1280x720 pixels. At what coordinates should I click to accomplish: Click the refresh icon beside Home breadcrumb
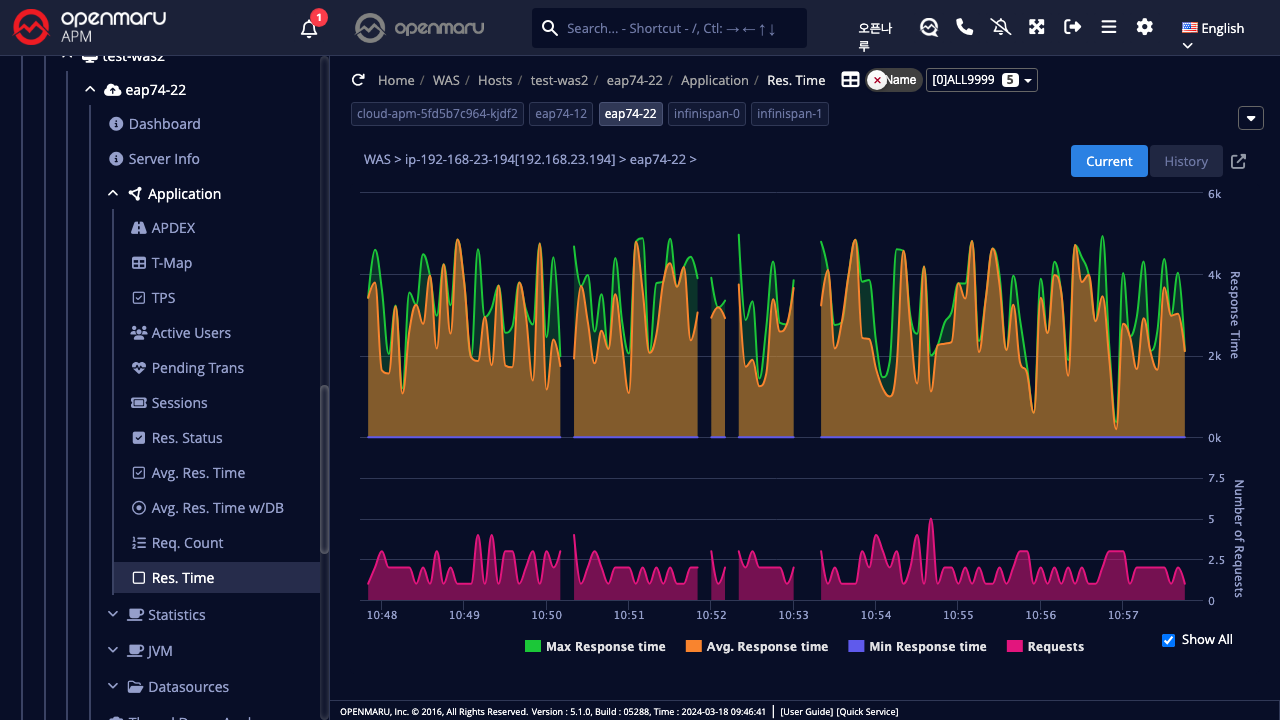point(358,80)
